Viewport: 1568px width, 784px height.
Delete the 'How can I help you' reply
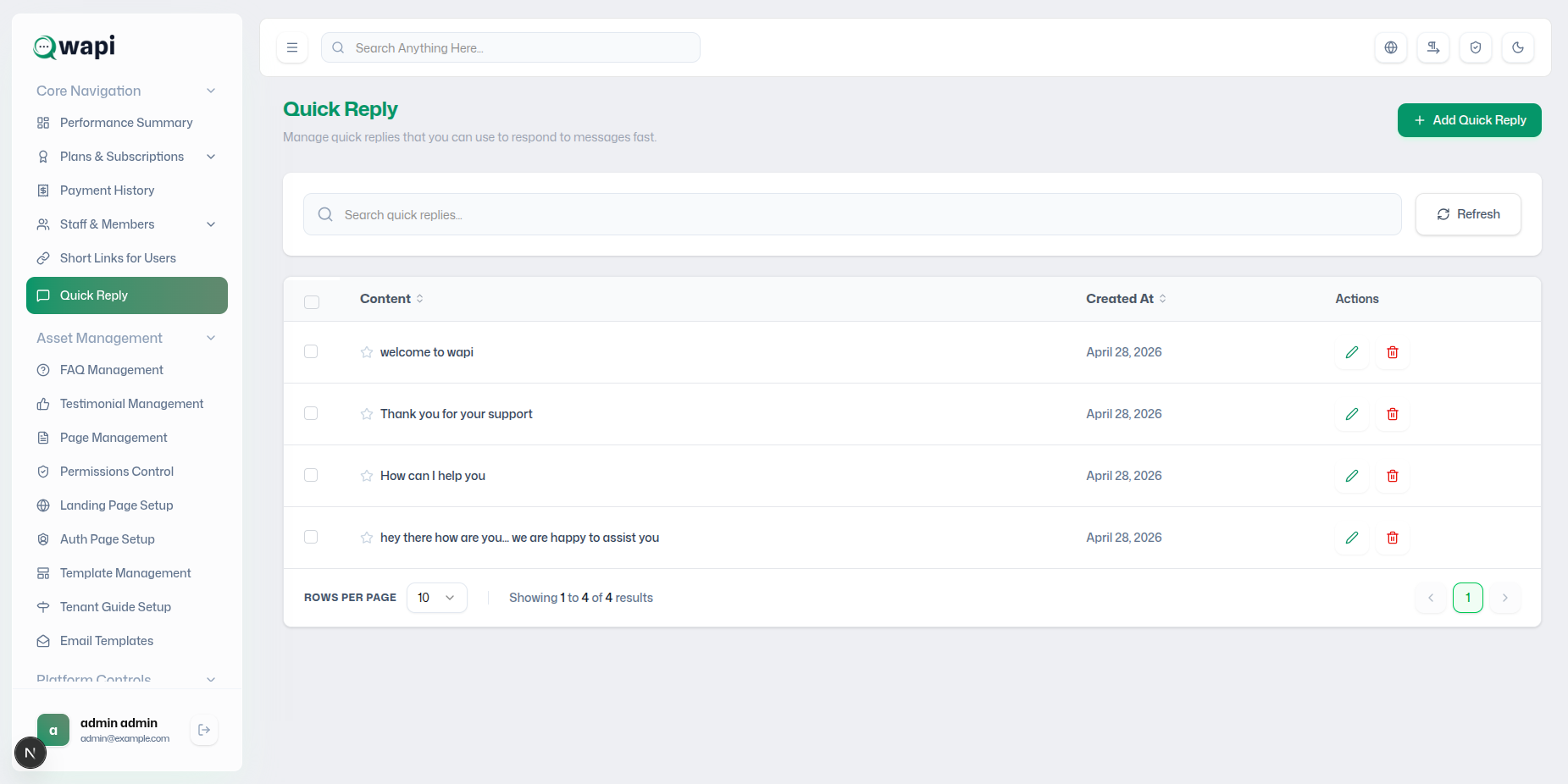pos(1393,476)
